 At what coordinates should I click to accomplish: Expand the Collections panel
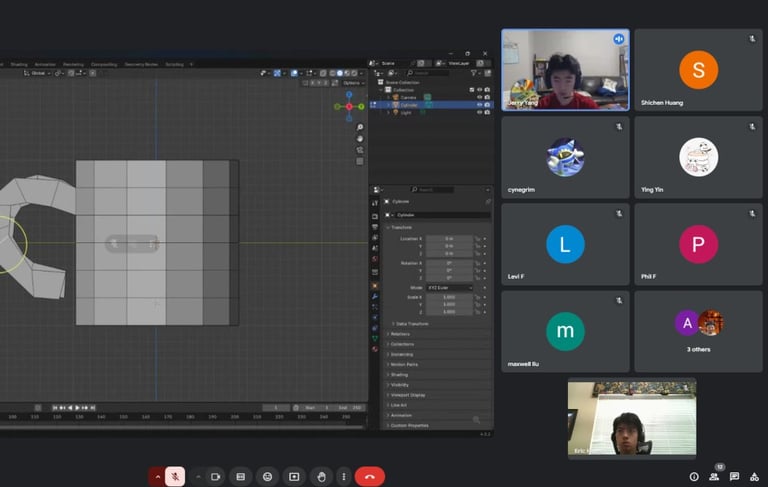(x=402, y=344)
